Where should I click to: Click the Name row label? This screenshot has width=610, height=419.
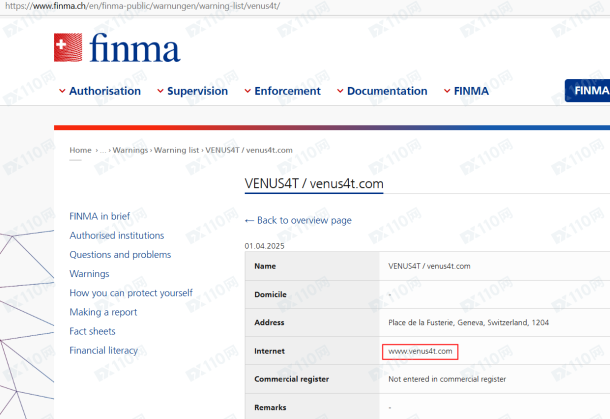click(x=265, y=266)
